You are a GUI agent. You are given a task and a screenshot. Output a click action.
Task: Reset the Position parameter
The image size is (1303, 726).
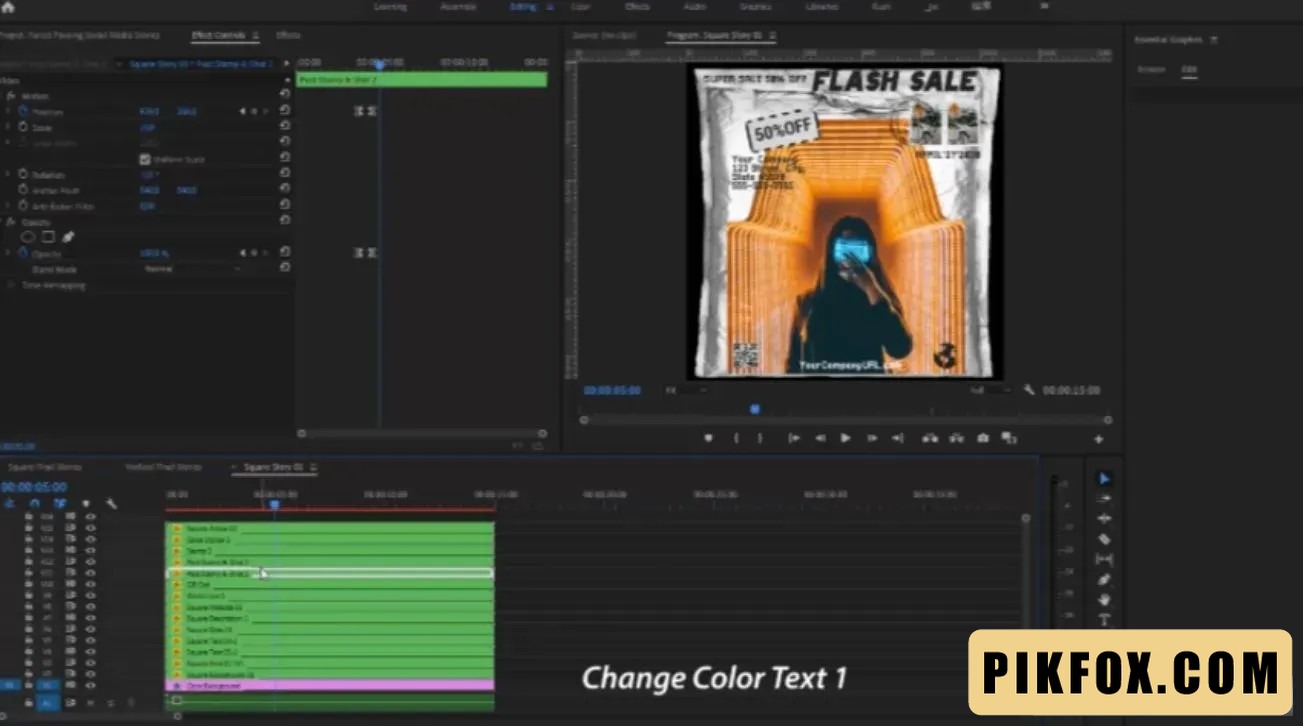(285, 111)
